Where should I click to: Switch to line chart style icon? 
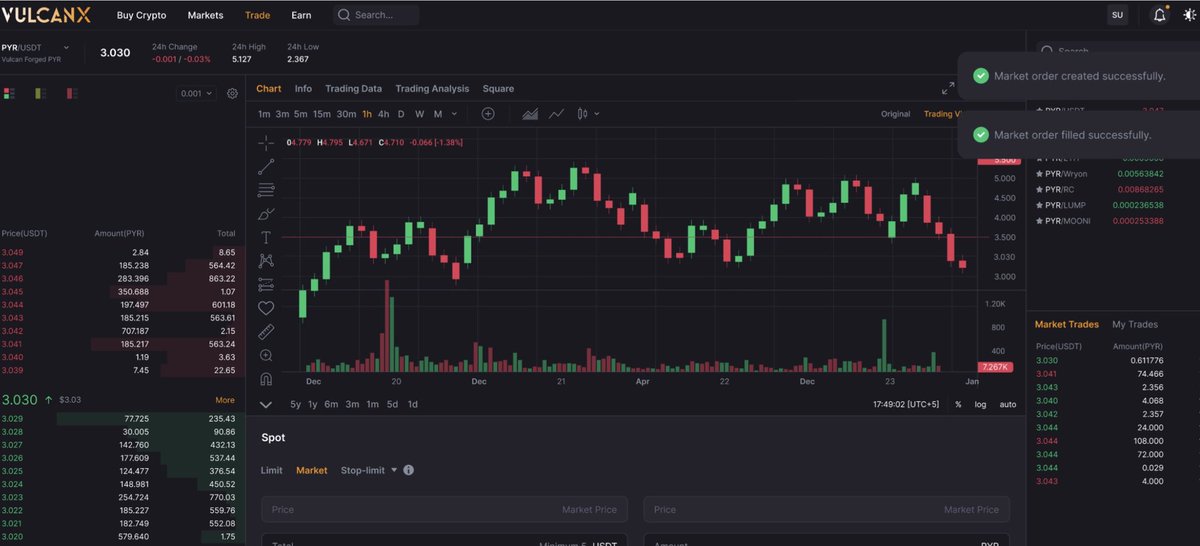556,114
